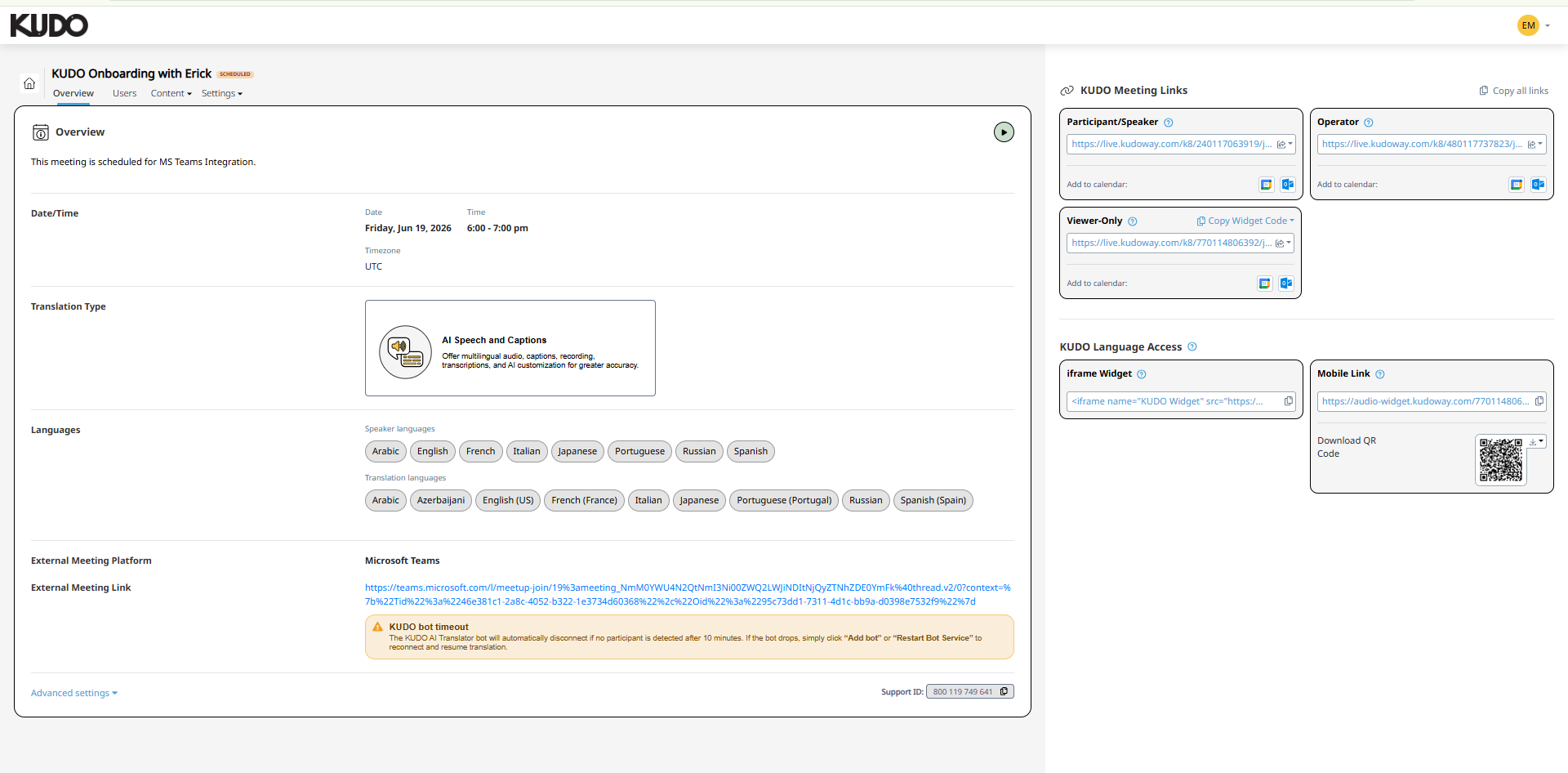The image size is (1568, 773).
Task: Select the AI Speech and Captions card
Action: [510, 348]
